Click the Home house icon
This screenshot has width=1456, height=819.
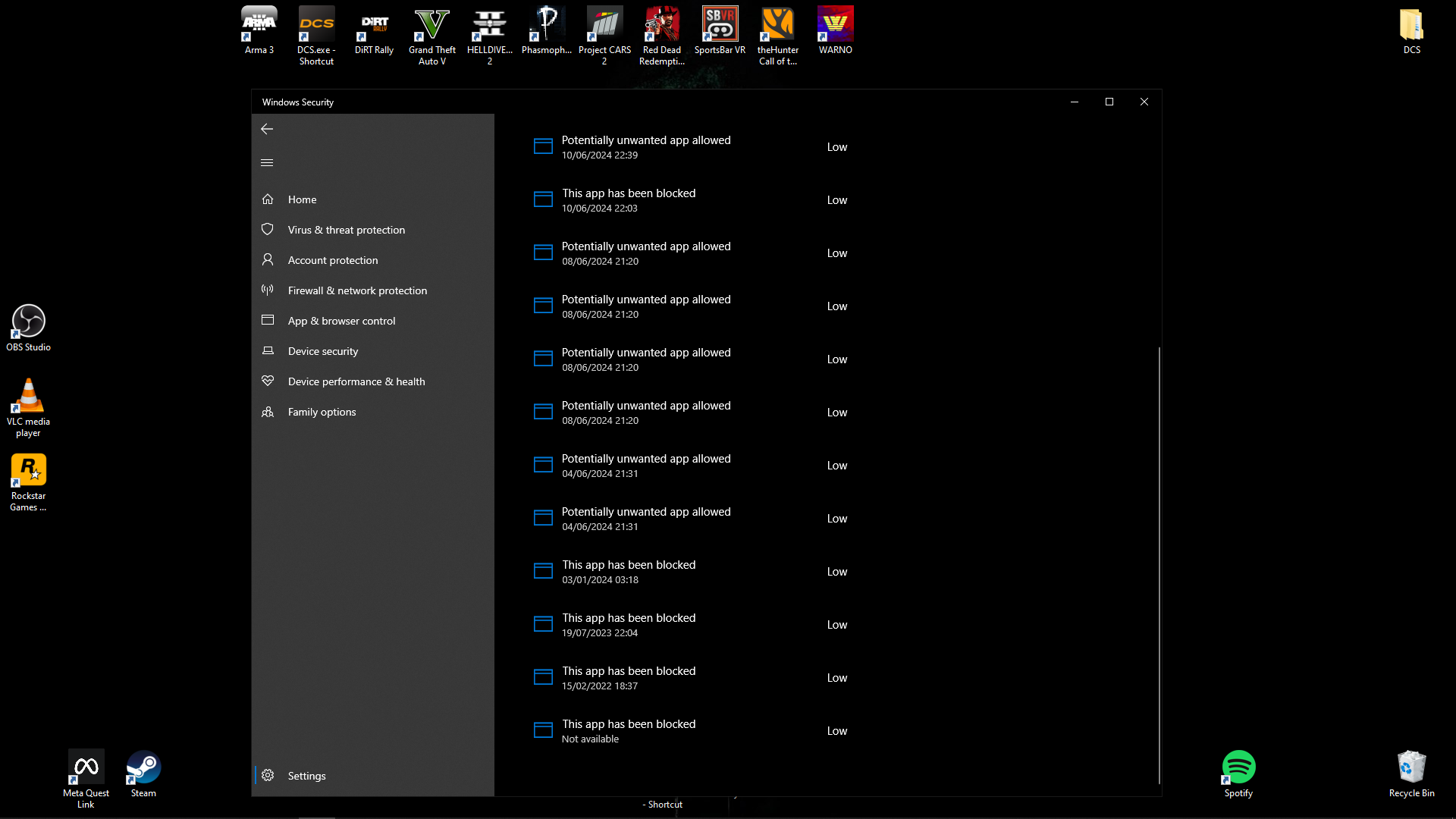(x=268, y=199)
